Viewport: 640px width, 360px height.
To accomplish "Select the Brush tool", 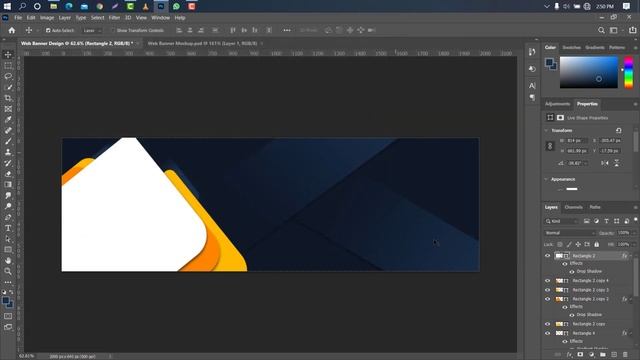I will click(8, 141).
